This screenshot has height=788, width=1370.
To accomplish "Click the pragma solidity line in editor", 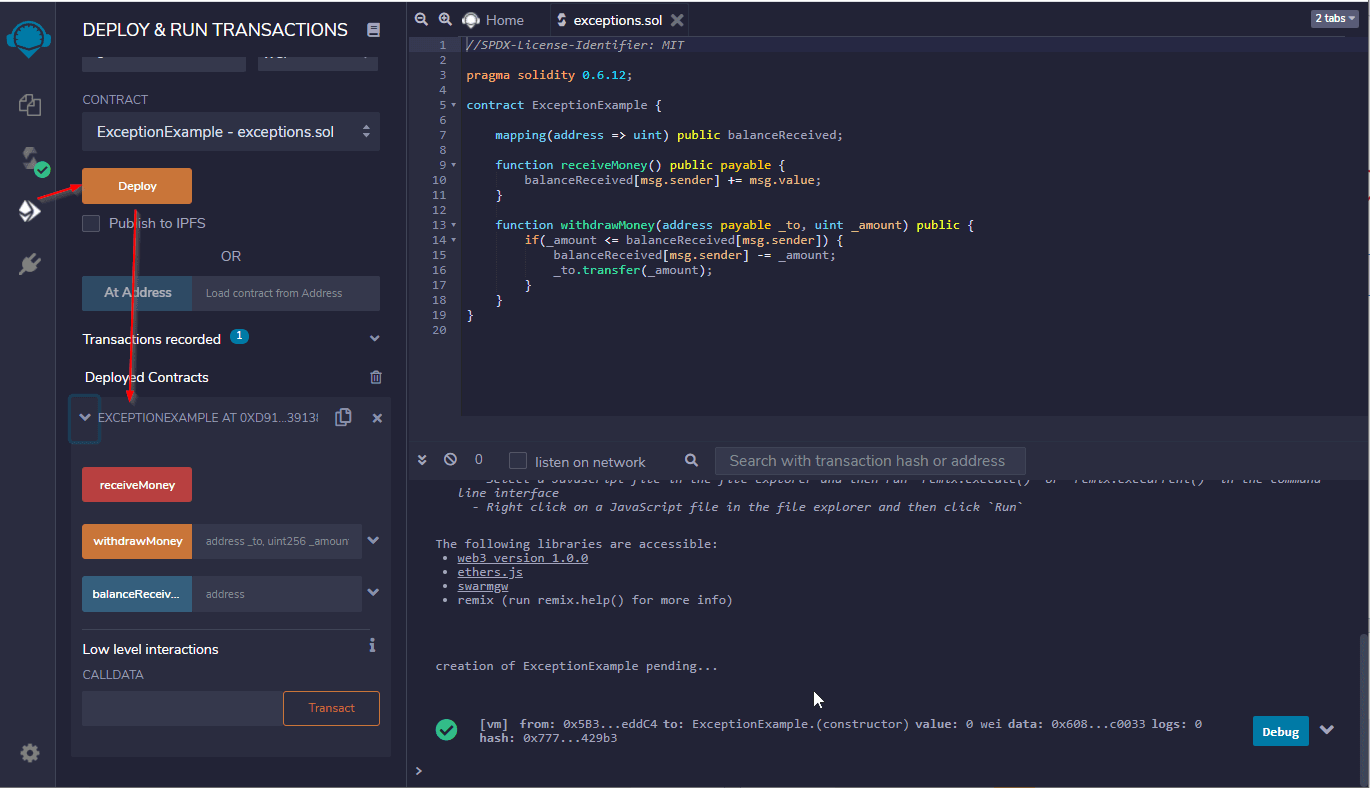I will pos(549,75).
